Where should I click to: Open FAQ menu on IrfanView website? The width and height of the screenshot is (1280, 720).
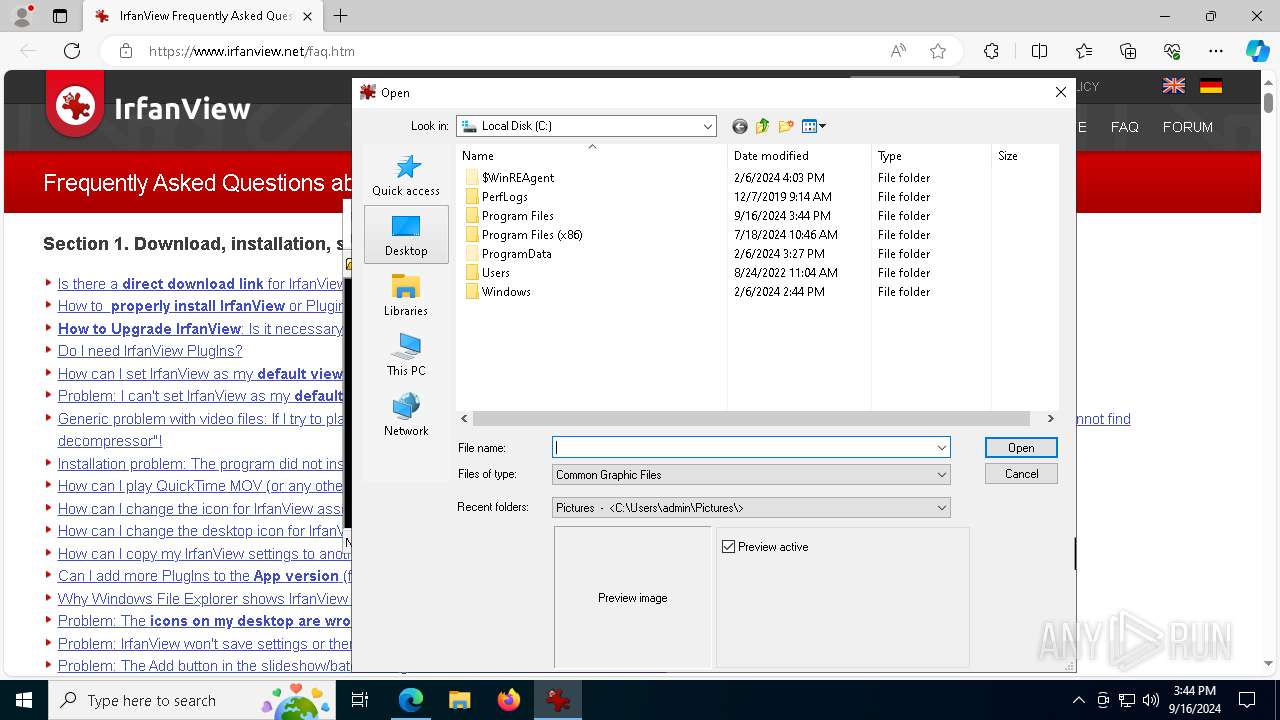[x=1124, y=127]
